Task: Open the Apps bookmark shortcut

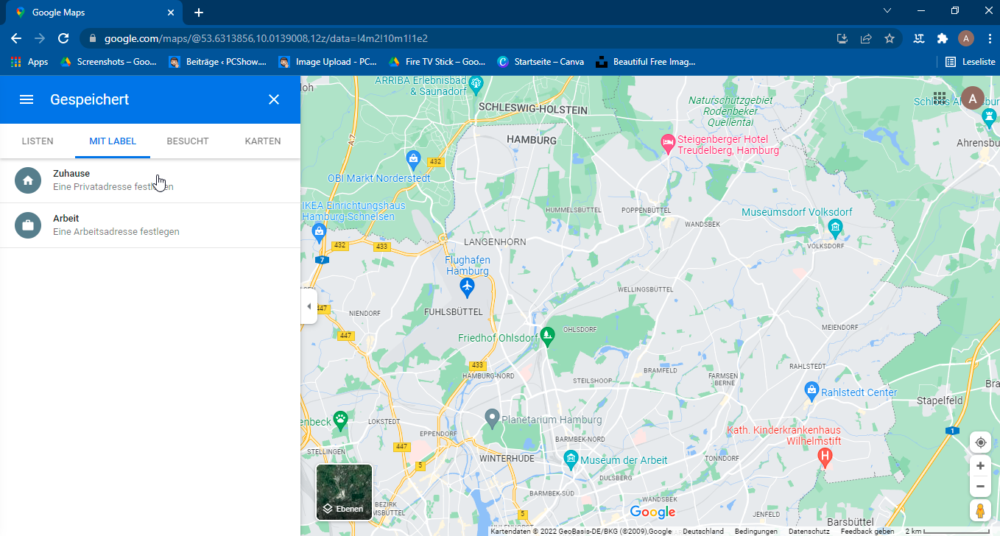Action: click(x=29, y=62)
